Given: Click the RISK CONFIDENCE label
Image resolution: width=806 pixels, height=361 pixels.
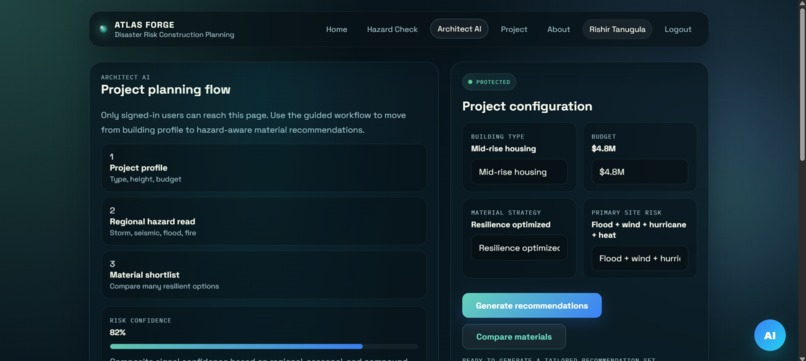Looking at the screenshot, I should [140, 320].
